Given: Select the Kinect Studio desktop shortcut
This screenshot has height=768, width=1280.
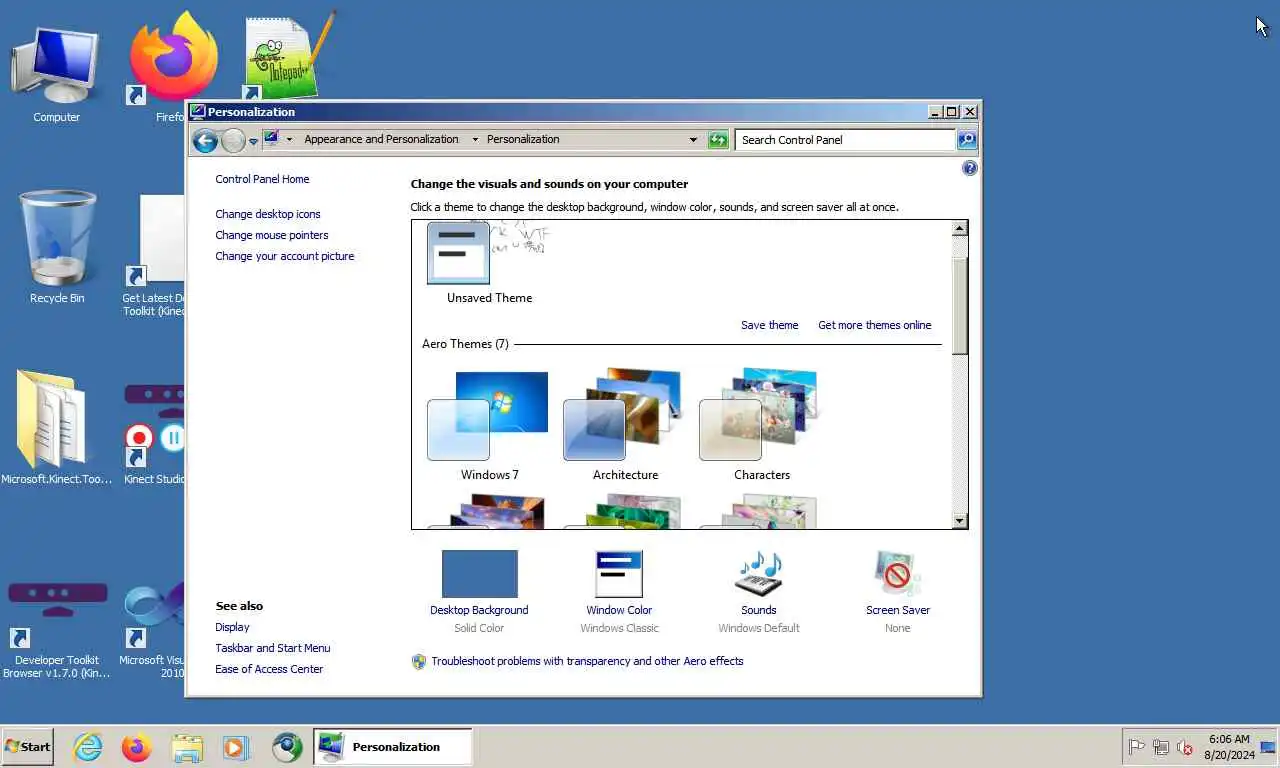Looking at the screenshot, I should (x=155, y=434).
